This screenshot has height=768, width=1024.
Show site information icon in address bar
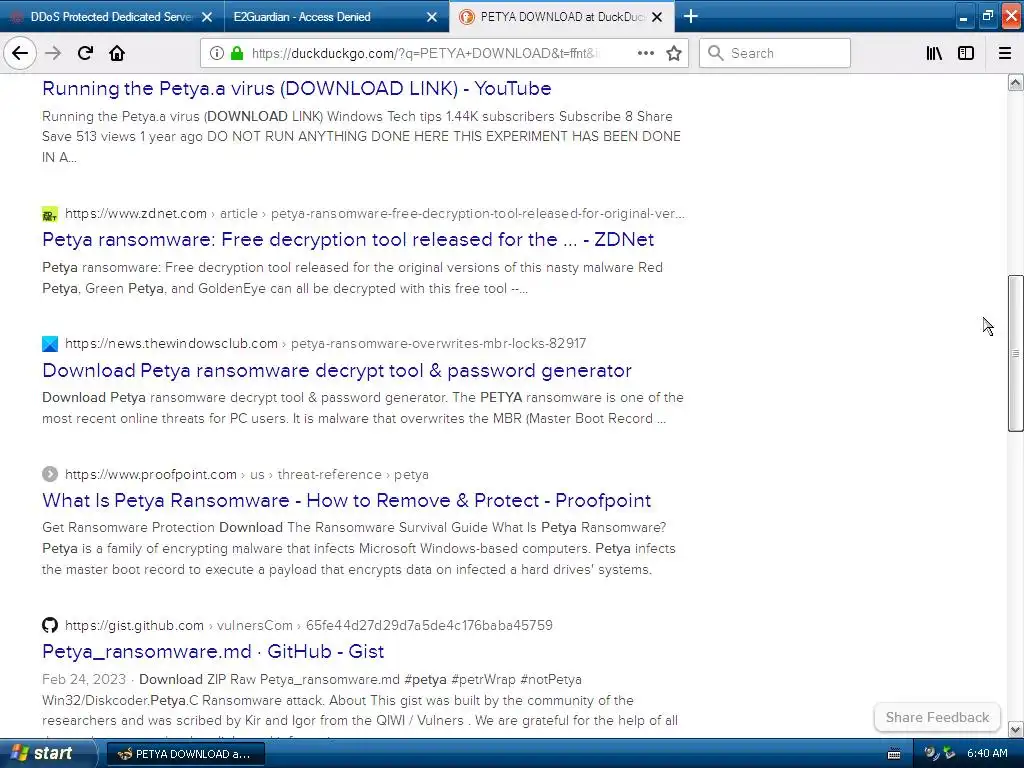(x=217, y=53)
